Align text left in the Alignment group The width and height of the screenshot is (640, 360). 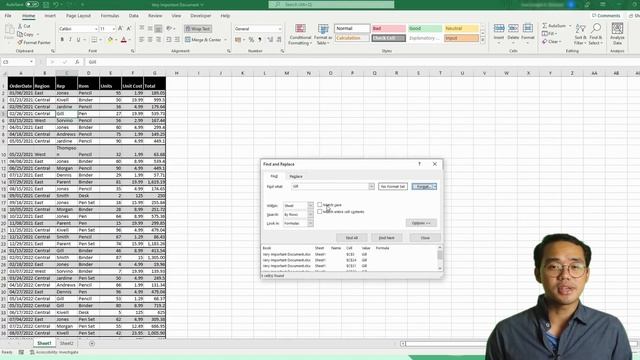[142, 40]
